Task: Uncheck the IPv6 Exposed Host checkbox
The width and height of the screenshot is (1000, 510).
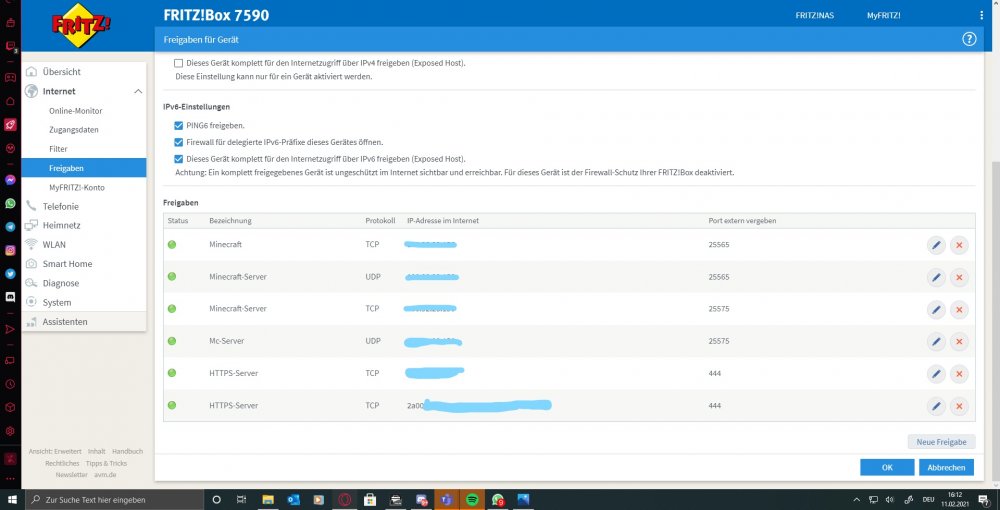Action: [x=179, y=159]
